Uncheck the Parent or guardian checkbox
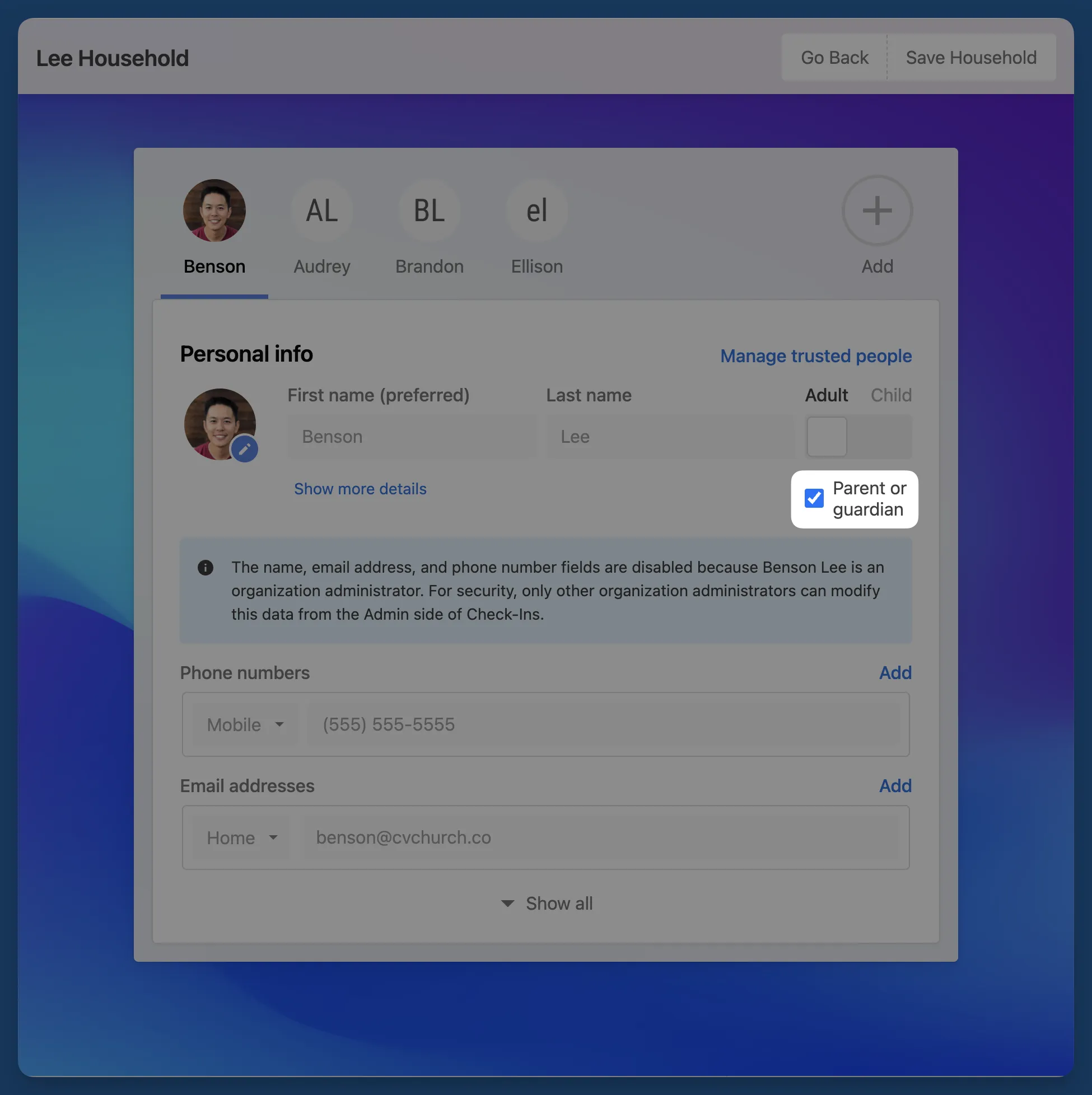1092x1095 pixels. pos(814,498)
